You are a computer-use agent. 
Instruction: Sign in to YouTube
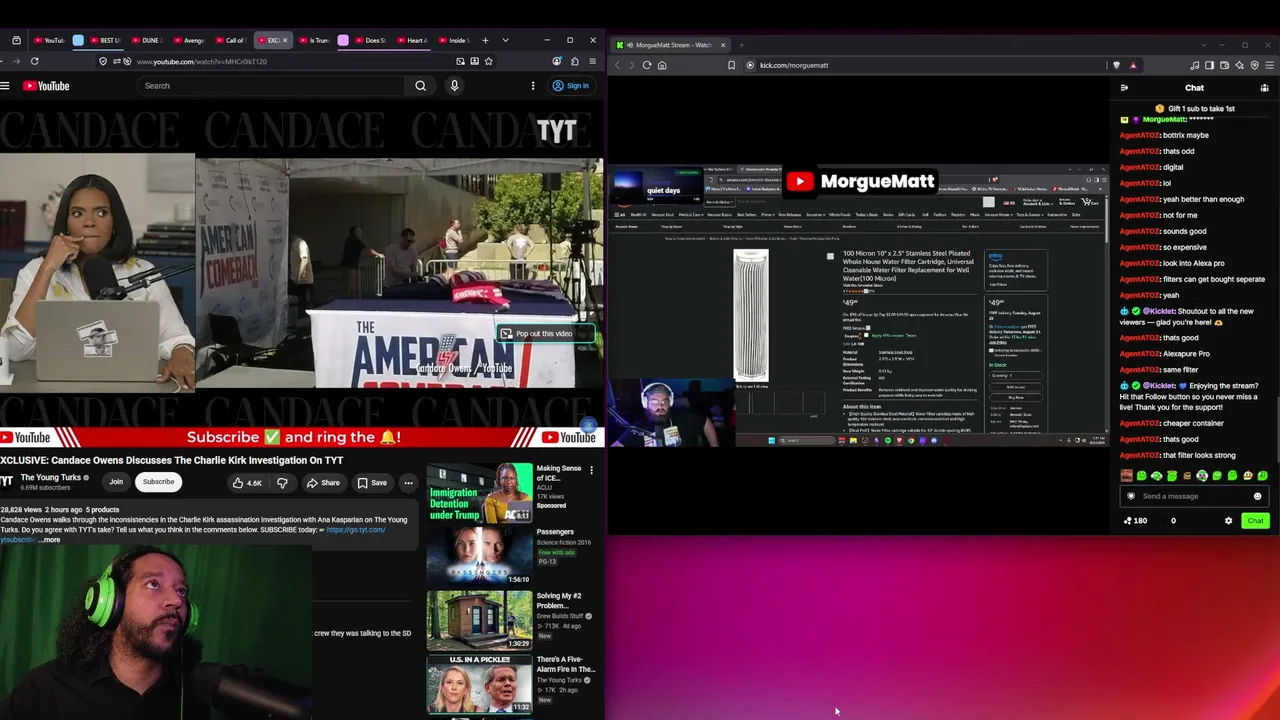coord(571,86)
